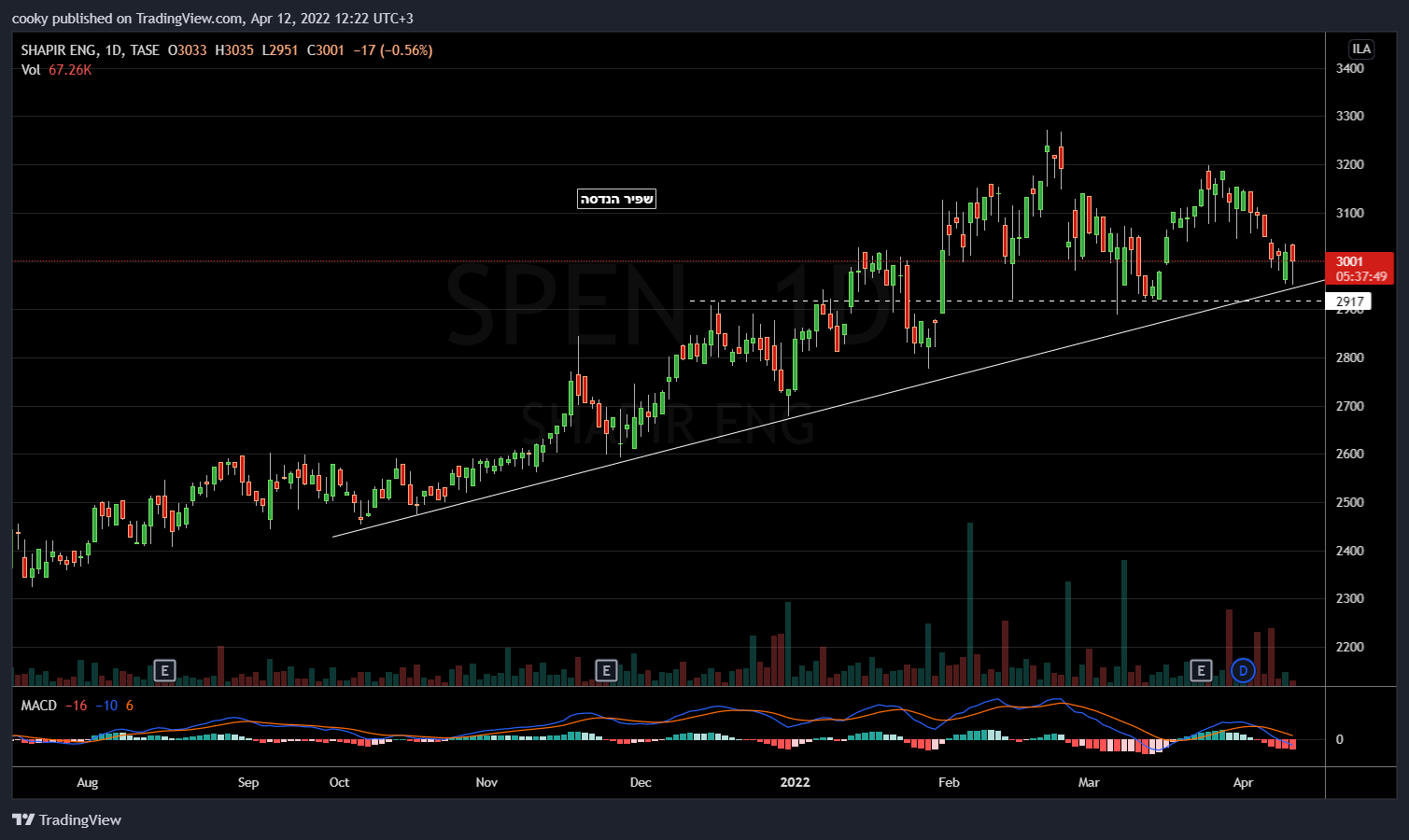Click the 2200 price axis label

point(1350,647)
